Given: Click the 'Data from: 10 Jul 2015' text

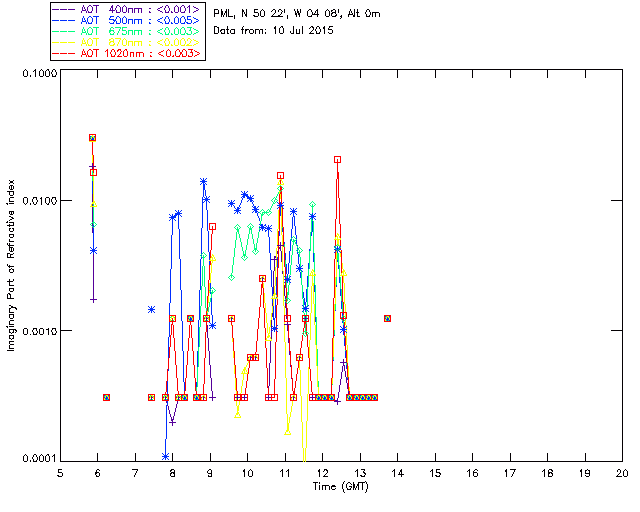Looking at the screenshot, I should point(273,31).
